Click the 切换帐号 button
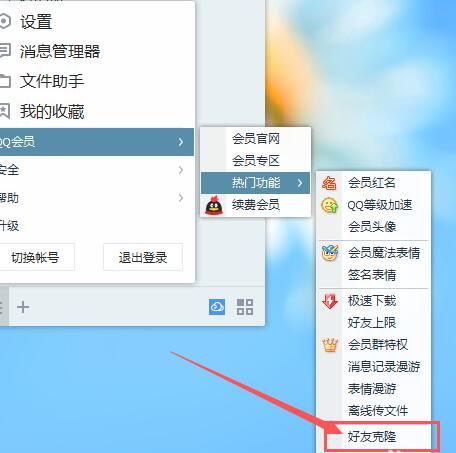Screen dimensions: 456x453 click(x=36, y=257)
